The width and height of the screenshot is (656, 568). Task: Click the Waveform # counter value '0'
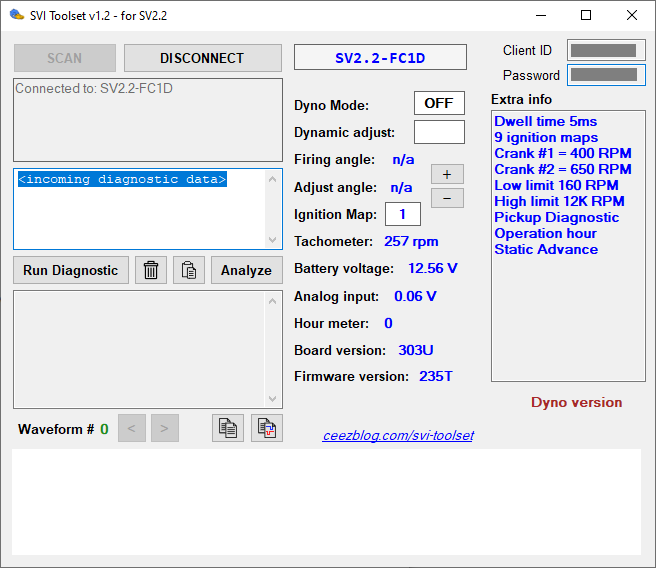point(104,429)
